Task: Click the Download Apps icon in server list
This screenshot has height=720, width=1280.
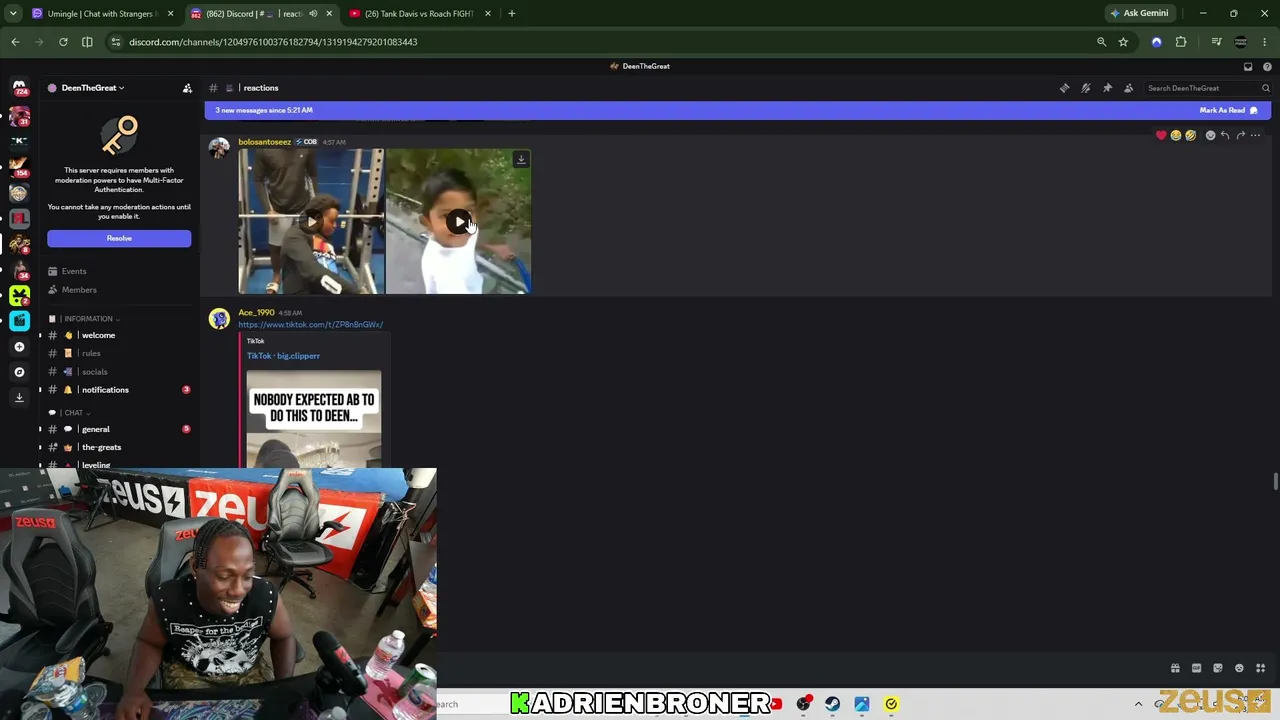Action: click(19, 397)
